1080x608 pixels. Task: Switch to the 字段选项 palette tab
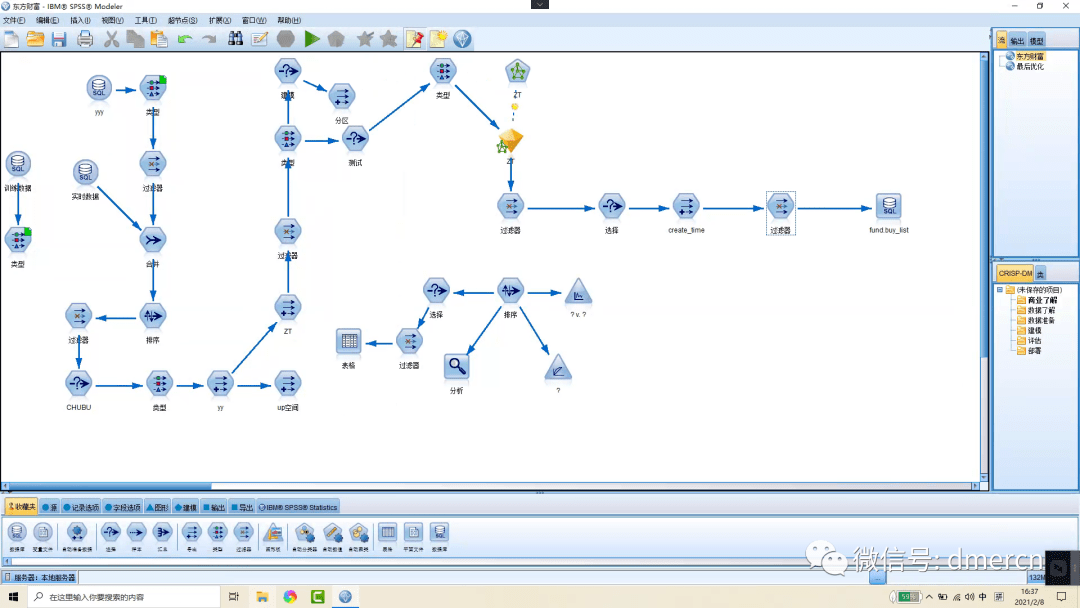click(123, 507)
